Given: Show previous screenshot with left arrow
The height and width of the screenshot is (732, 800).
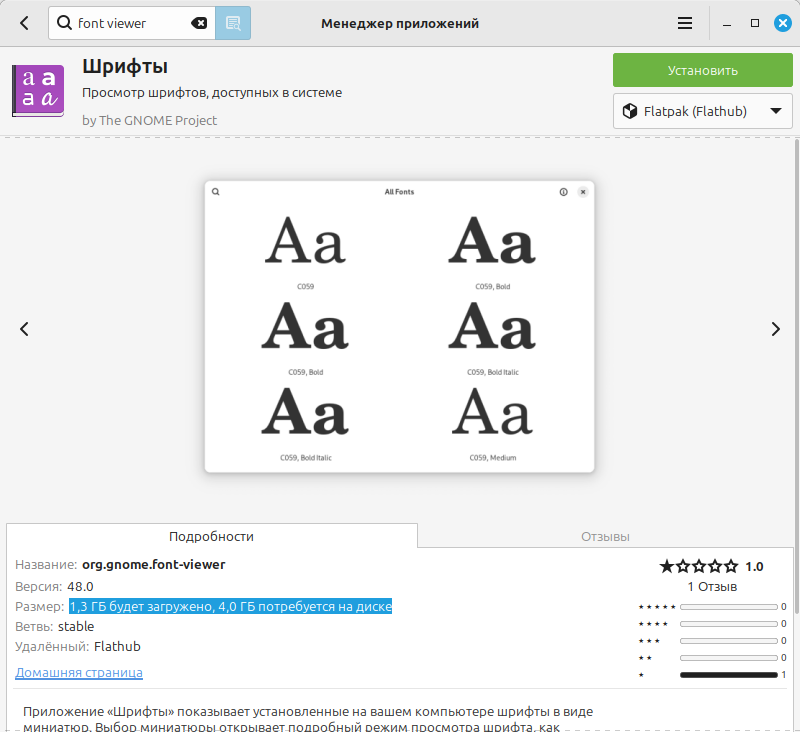Looking at the screenshot, I should 25,329.
